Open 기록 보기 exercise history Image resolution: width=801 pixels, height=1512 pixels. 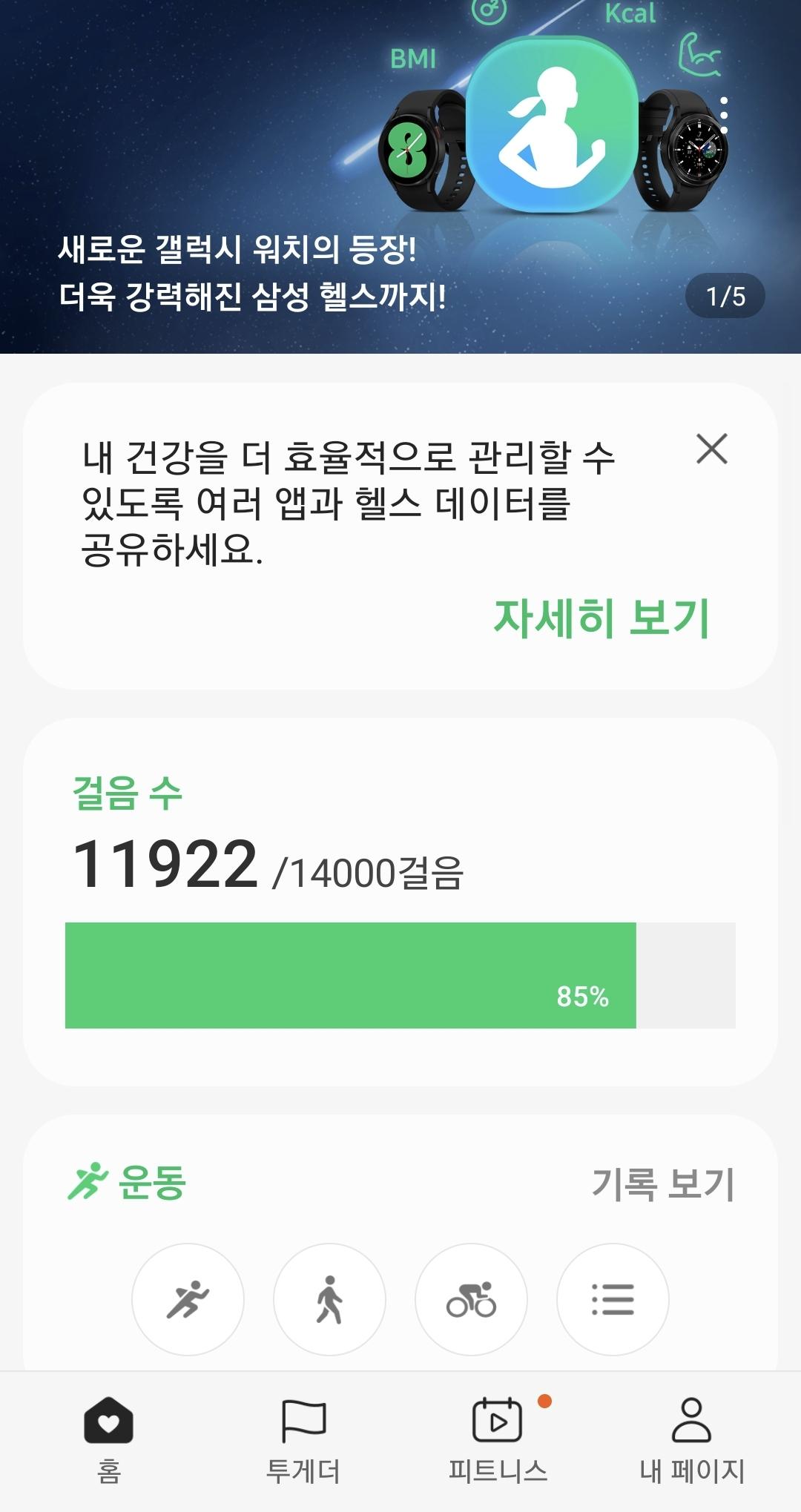coord(662,1183)
